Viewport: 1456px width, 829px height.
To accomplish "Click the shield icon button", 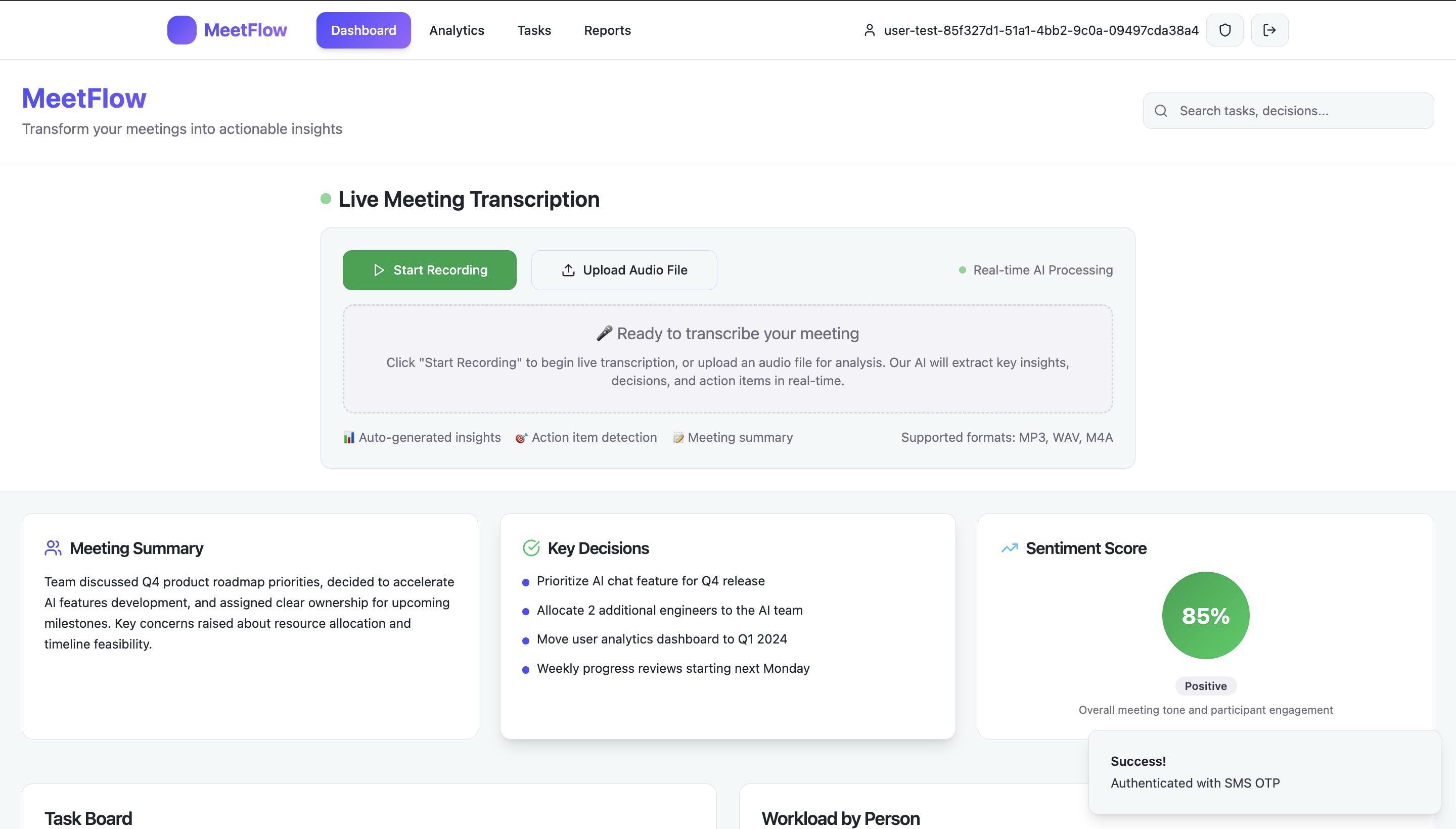I will tap(1224, 30).
